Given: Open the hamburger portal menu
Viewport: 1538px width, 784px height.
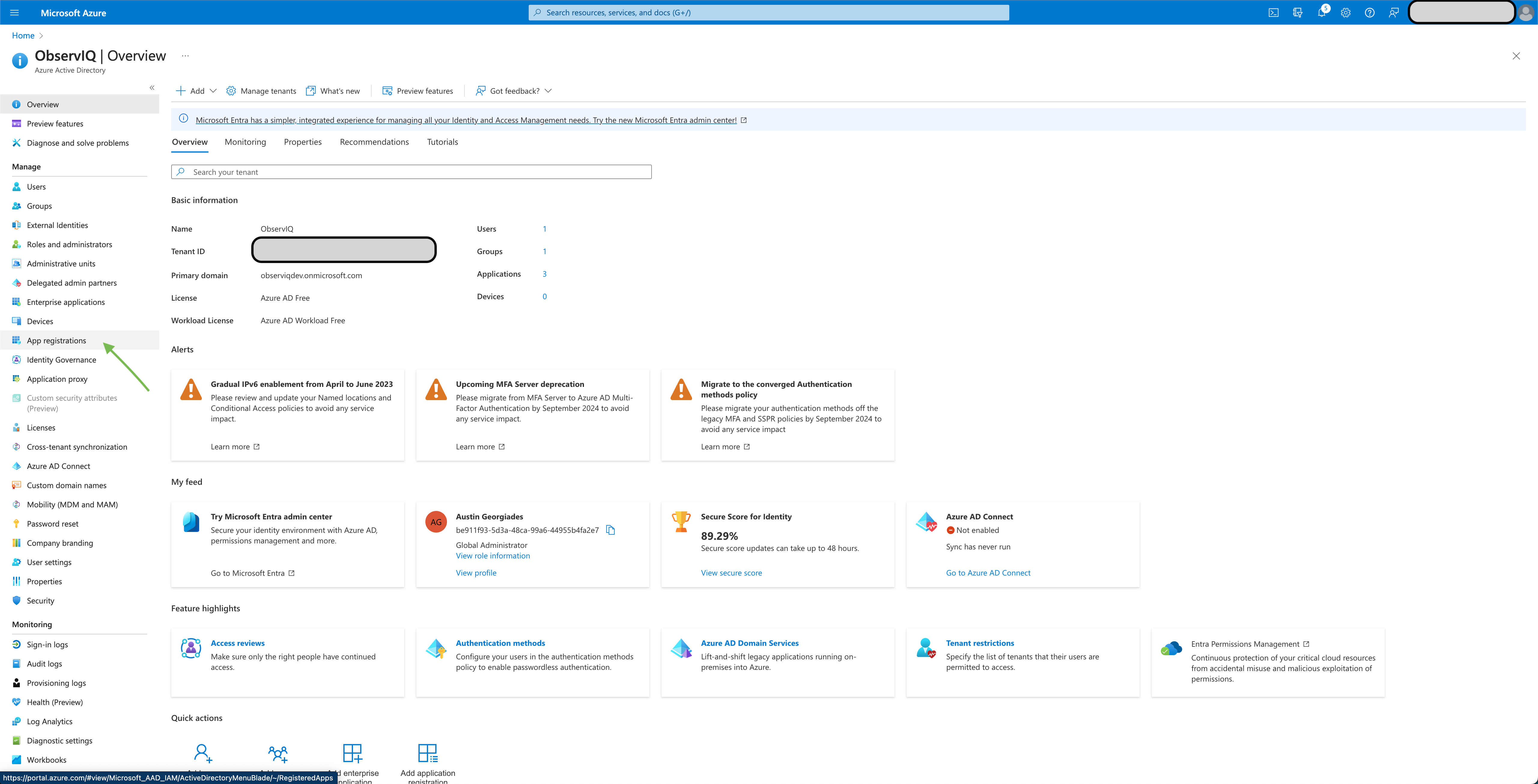Looking at the screenshot, I should [14, 12].
